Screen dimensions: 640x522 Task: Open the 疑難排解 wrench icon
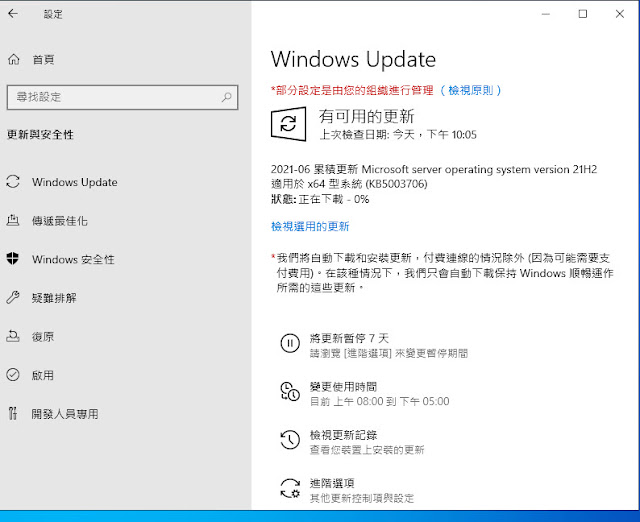(13, 298)
